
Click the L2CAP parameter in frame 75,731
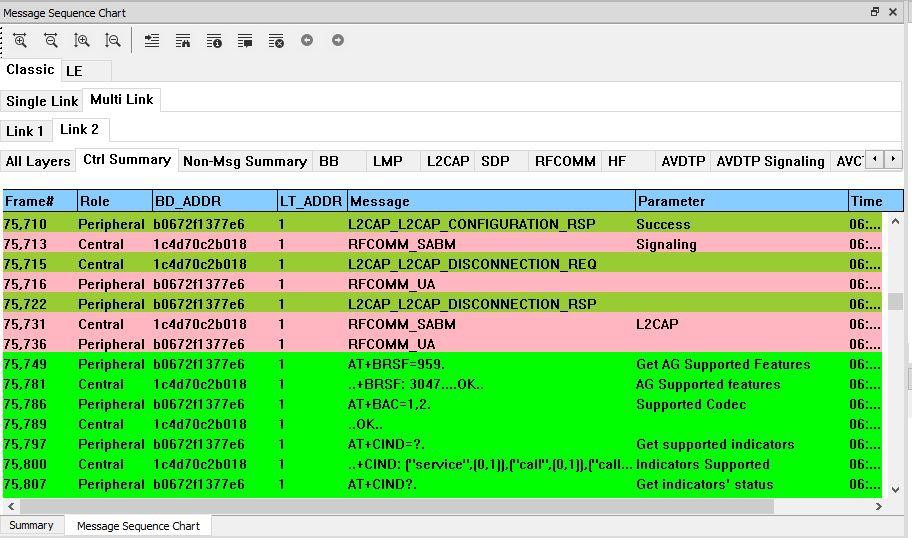(657, 324)
